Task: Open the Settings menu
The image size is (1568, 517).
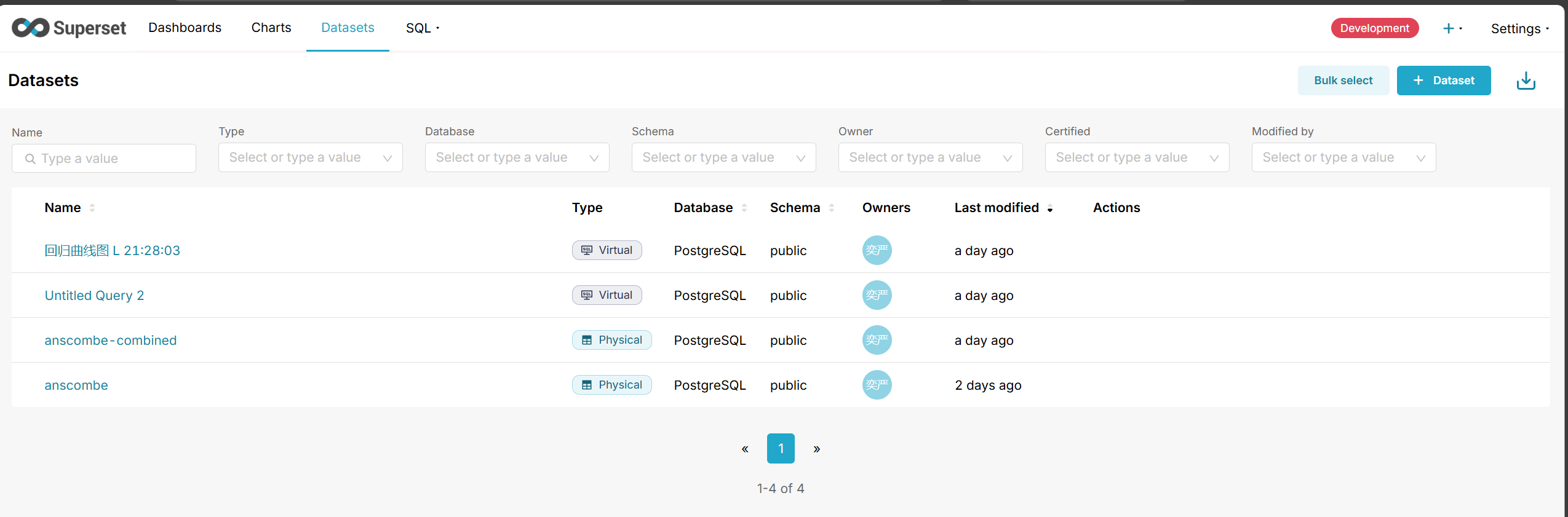Action: 1519,28
